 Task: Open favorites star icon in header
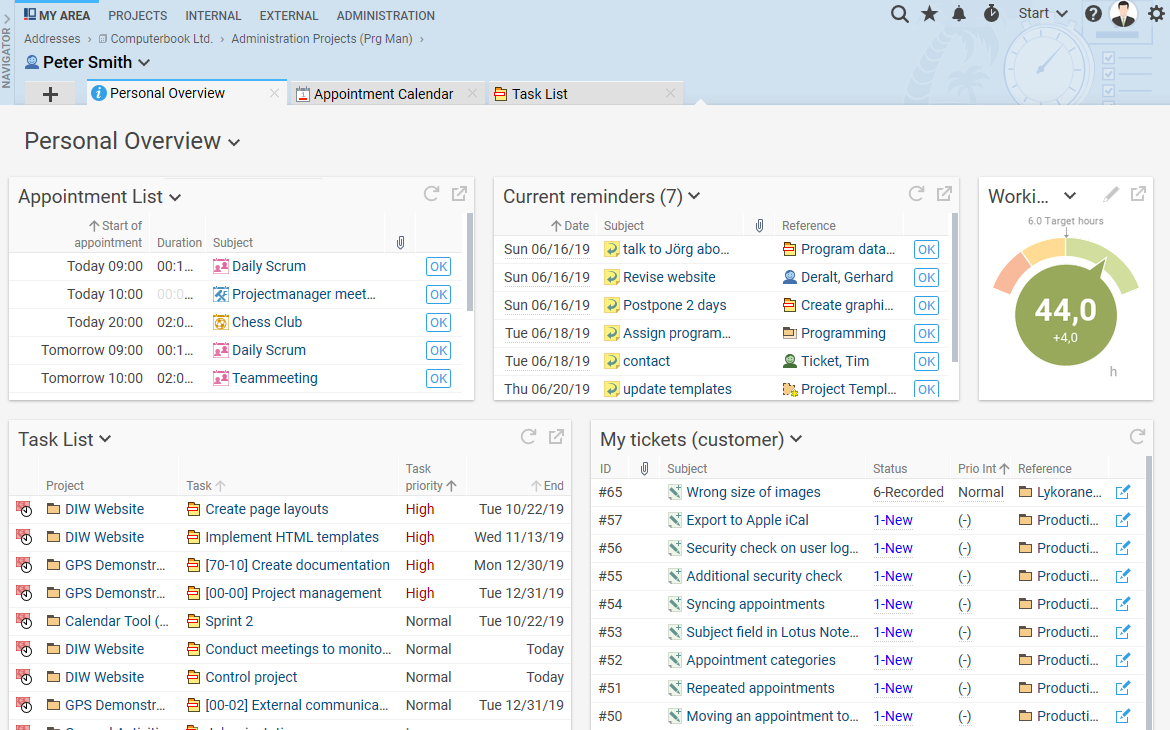930,13
